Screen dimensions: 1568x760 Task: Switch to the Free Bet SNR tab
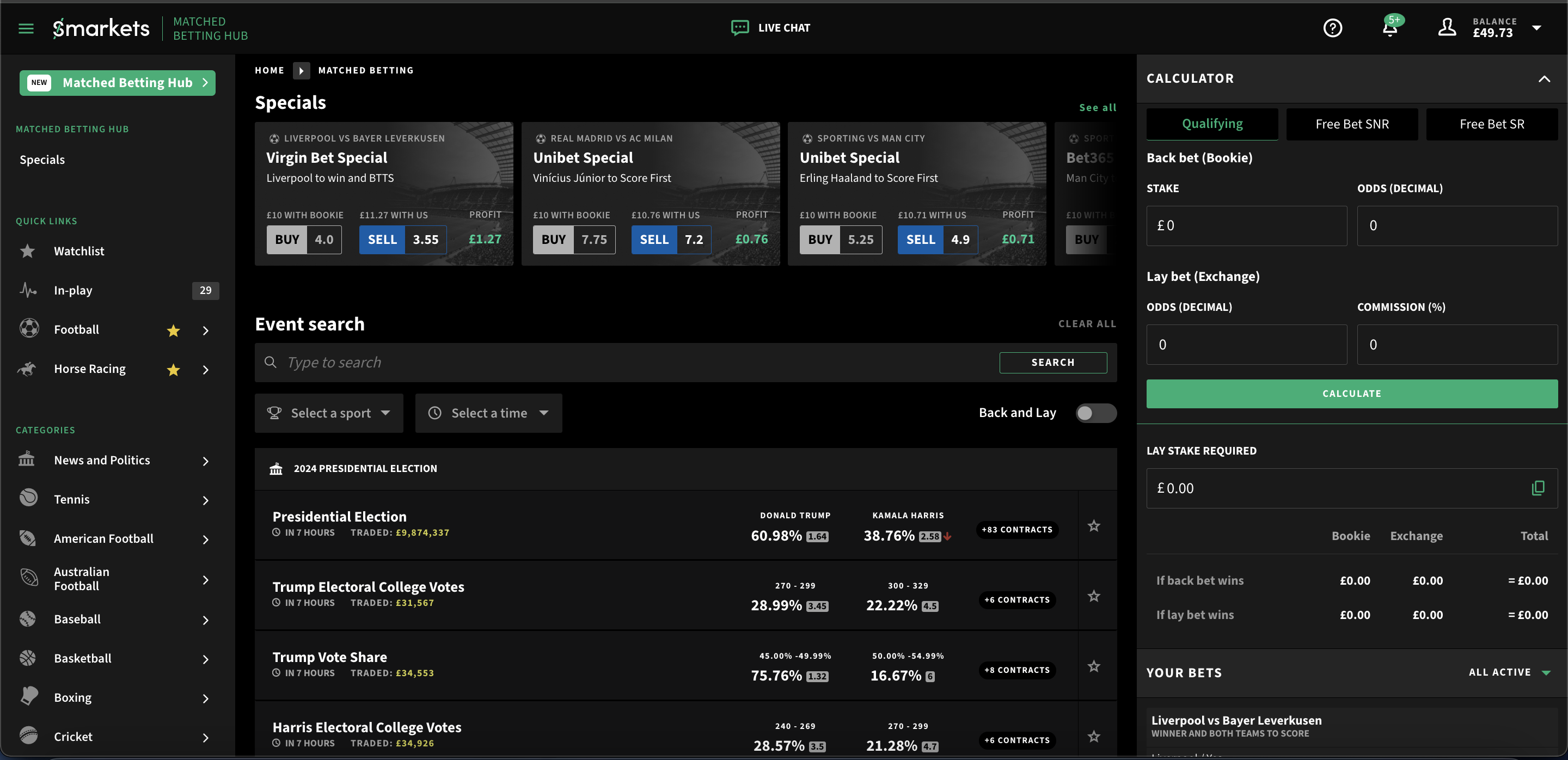pyautogui.click(x=1352, y=124)
